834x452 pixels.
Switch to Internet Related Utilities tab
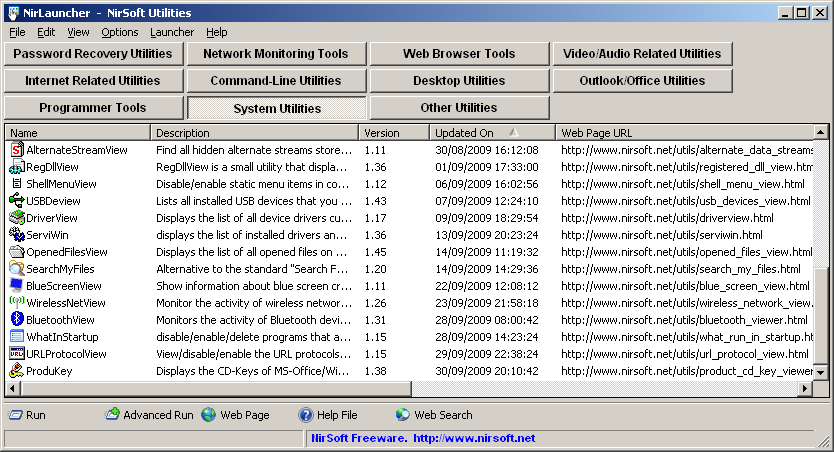point(93,81)
